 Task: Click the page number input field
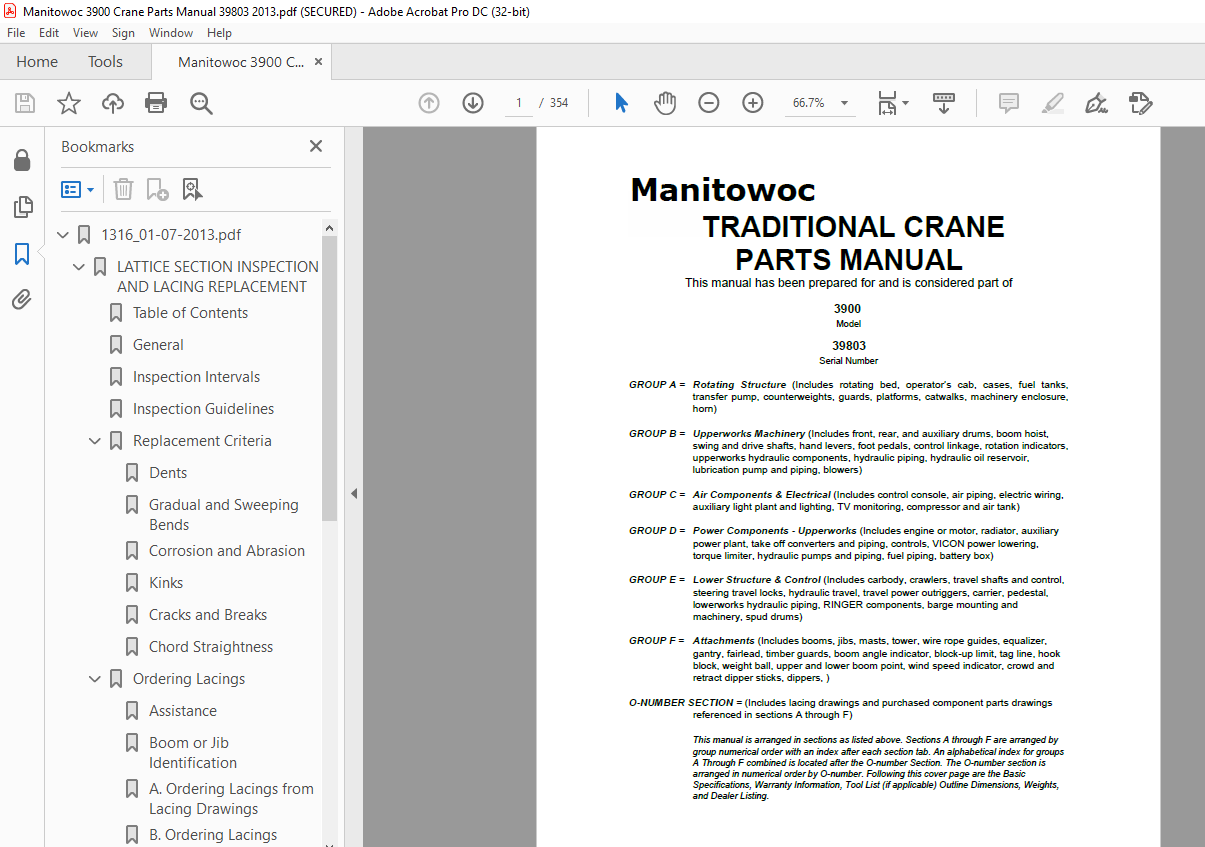(x=518, y=103)
